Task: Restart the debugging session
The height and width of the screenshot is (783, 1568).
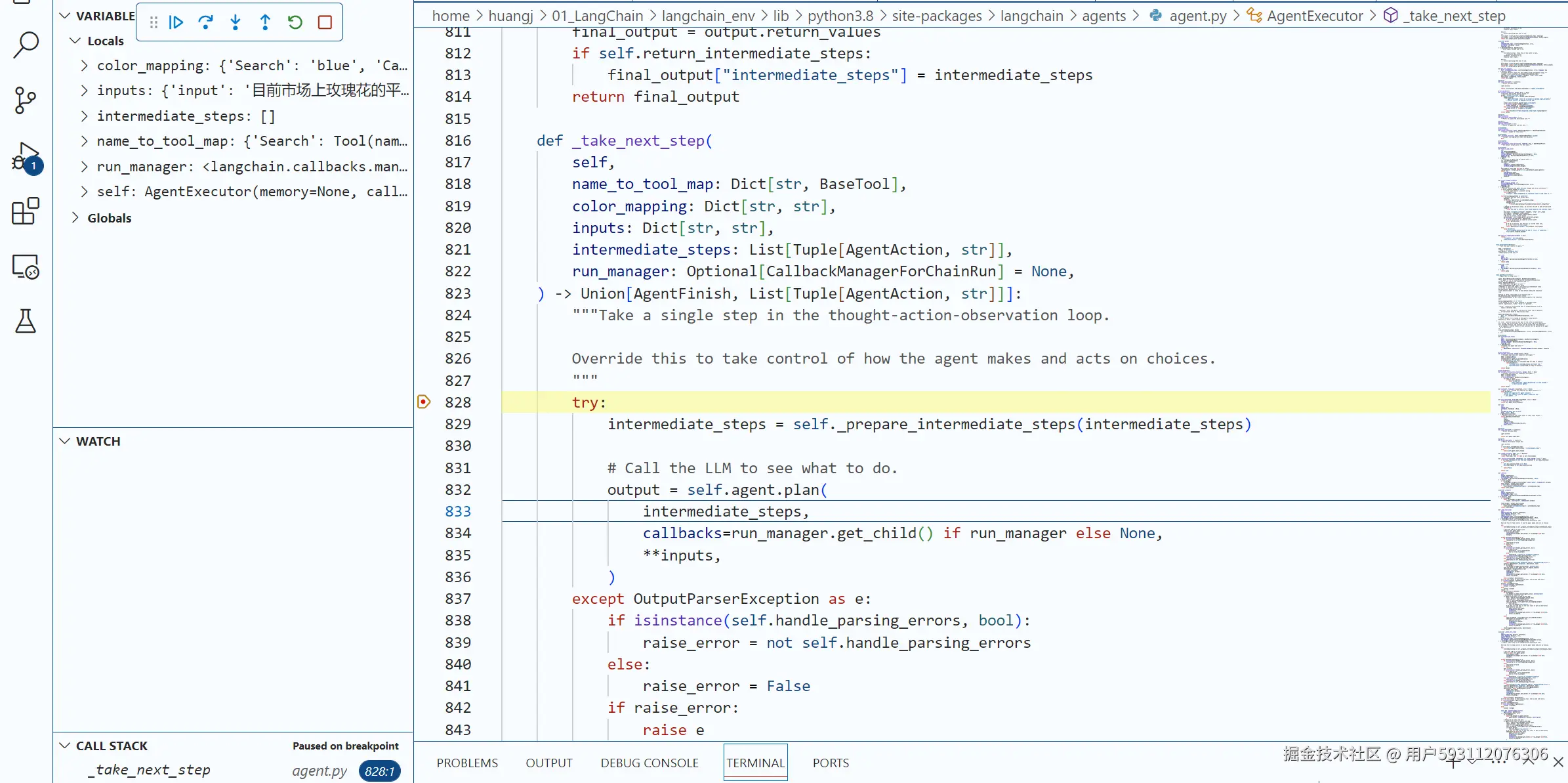Action: tap(295, 22)
